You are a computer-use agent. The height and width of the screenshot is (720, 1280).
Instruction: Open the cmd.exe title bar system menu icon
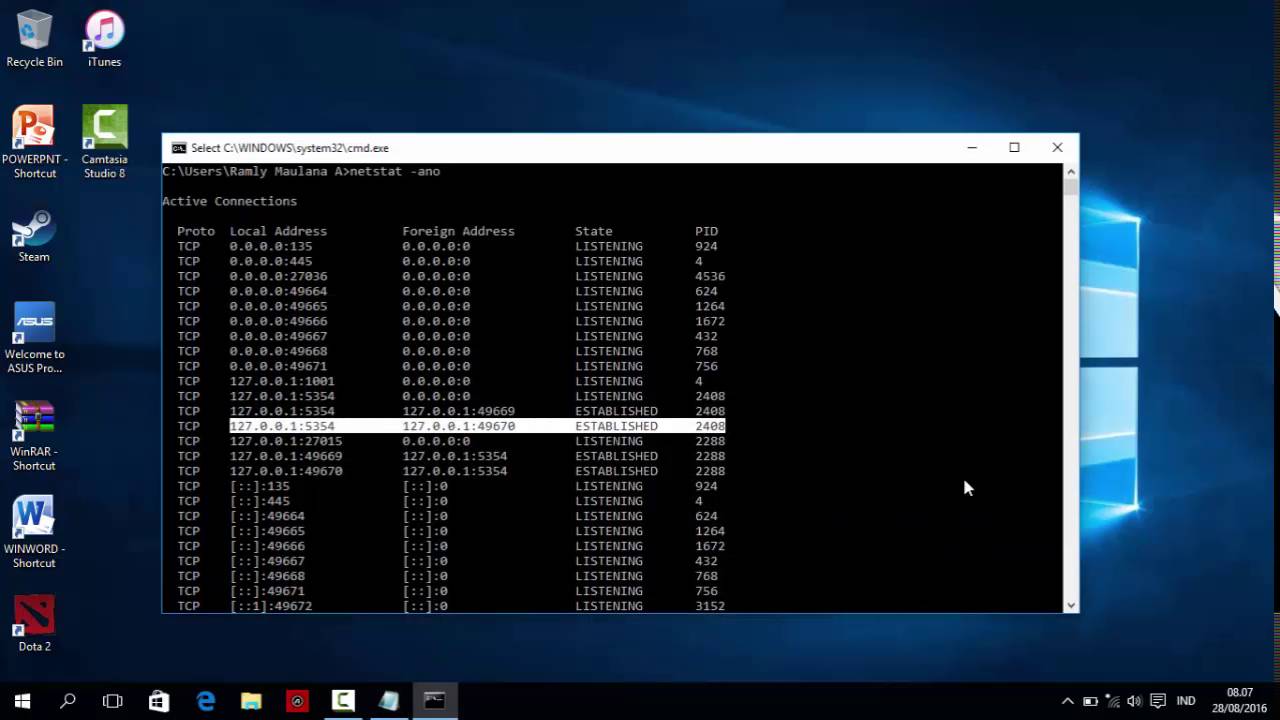tap(179, 148)
